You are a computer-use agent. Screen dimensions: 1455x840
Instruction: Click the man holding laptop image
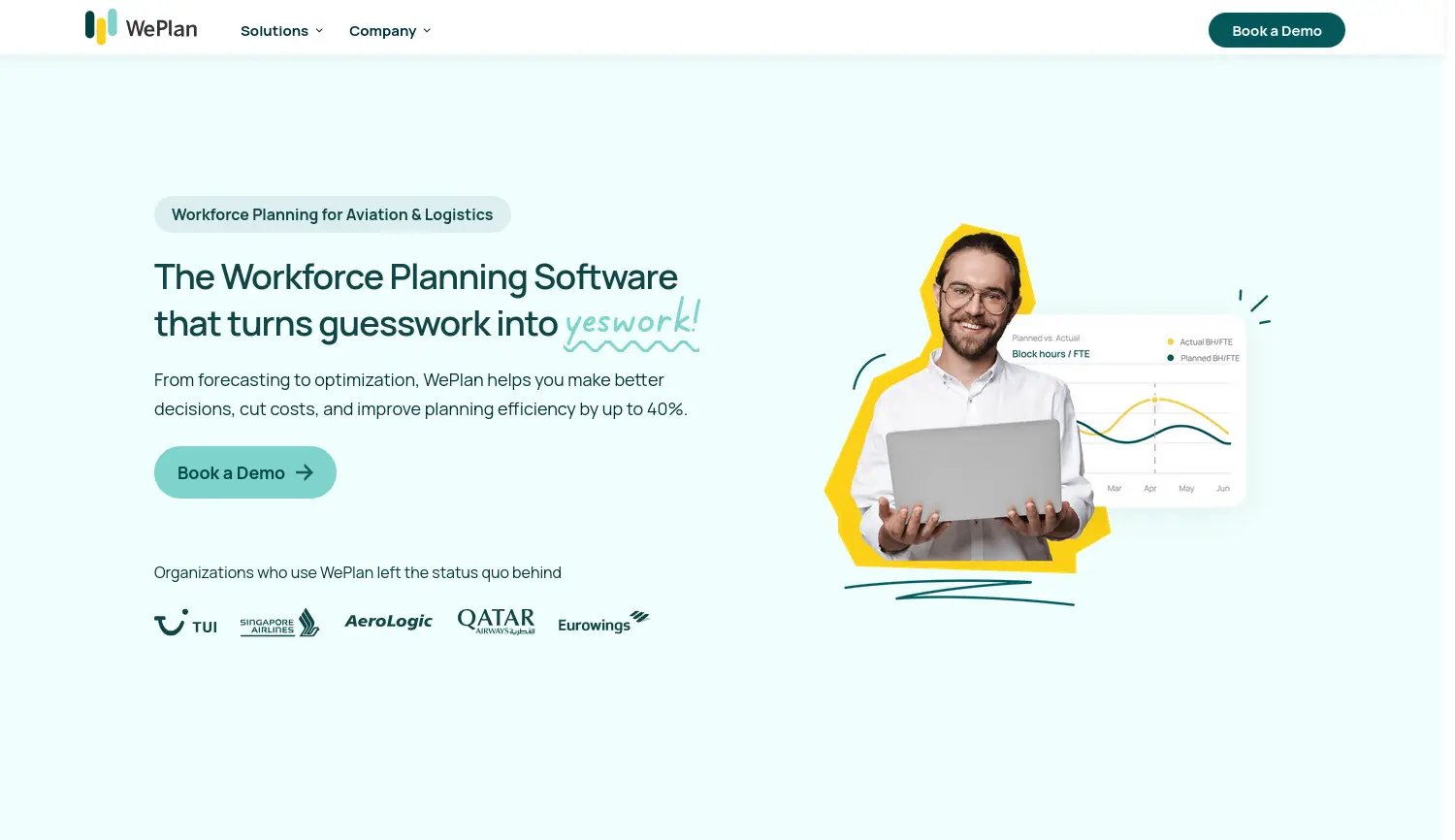970,407
